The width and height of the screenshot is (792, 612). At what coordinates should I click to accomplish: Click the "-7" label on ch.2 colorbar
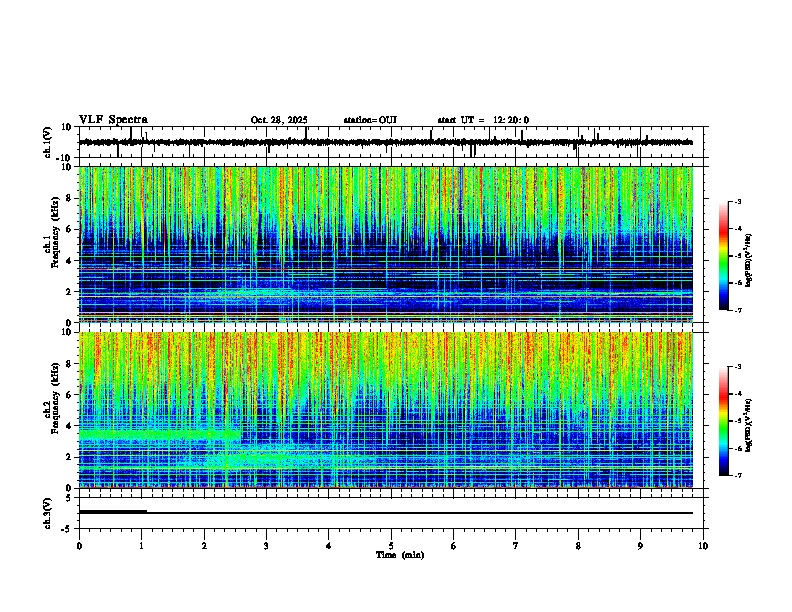[737, 475]
